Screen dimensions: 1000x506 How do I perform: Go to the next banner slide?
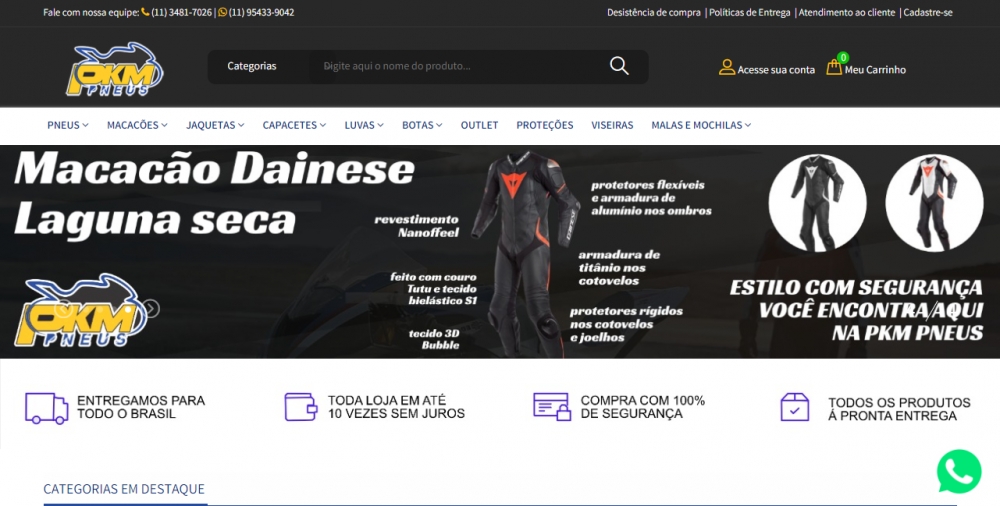151,309
